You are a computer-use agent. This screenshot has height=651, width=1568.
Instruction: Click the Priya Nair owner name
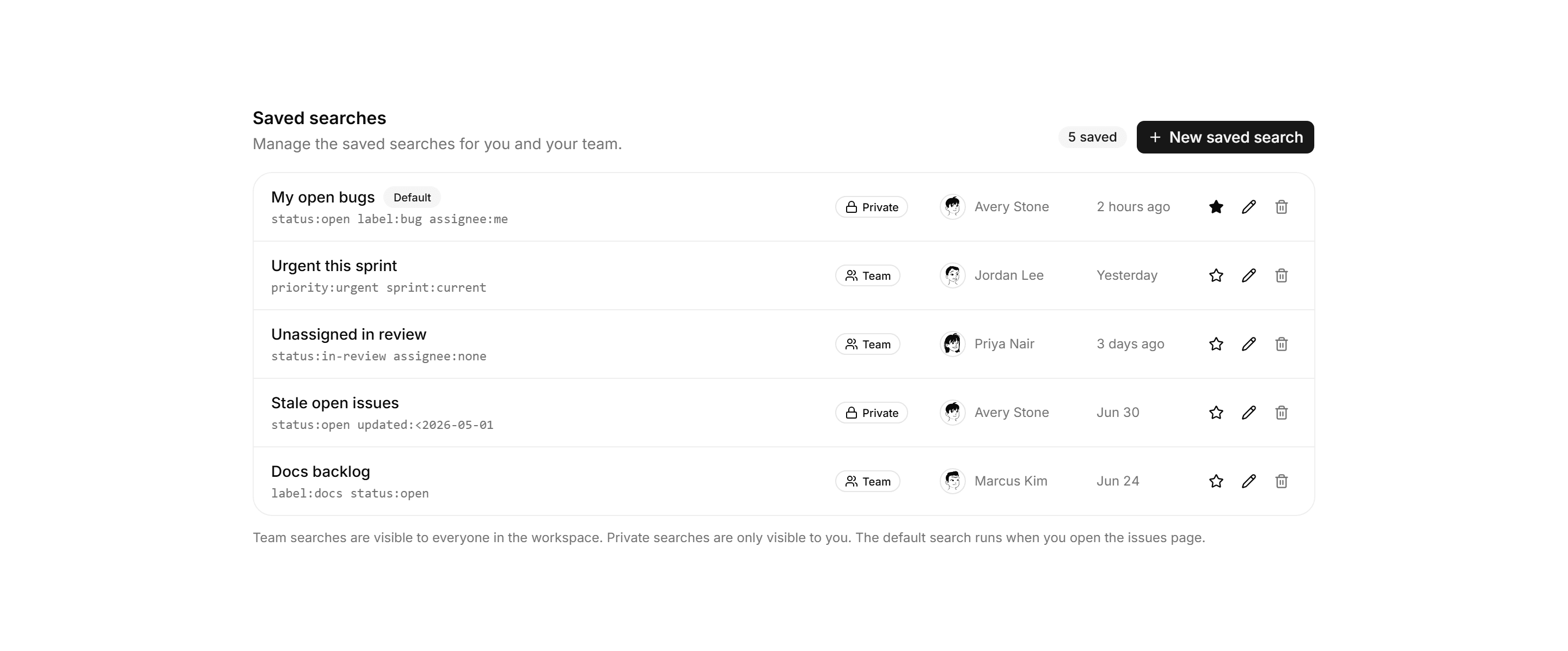click(x=1004, y=345)
